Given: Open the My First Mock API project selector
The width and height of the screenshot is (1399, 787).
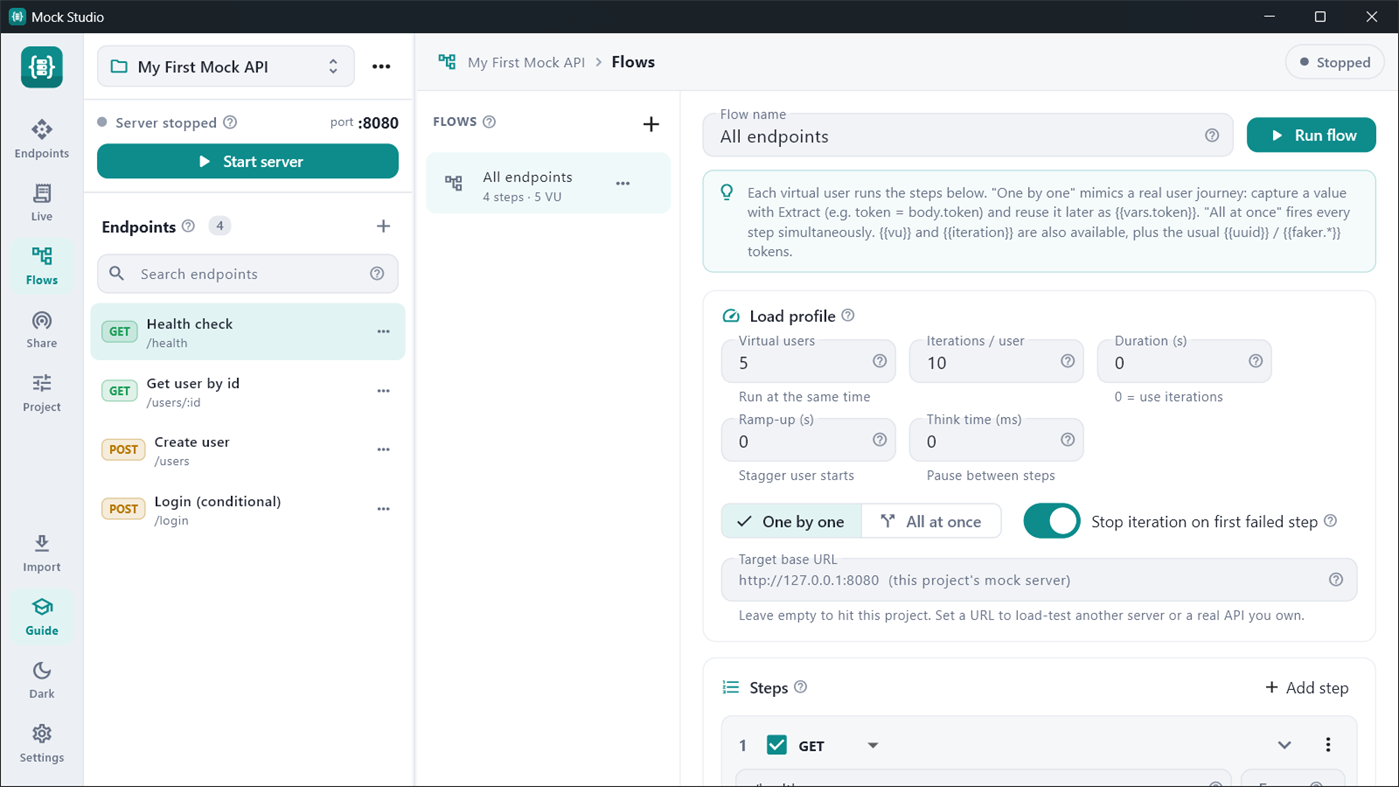Looking at the screenshot, I should (226, 67).
